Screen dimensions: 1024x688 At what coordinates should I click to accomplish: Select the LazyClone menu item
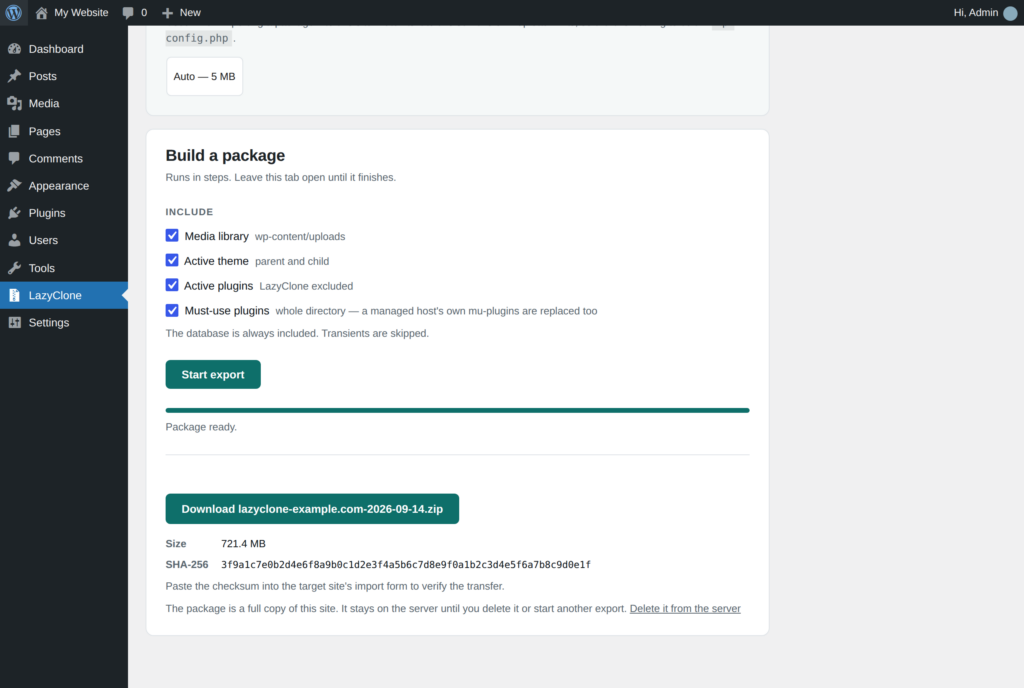pyautogui.click(x=64, y=296)
